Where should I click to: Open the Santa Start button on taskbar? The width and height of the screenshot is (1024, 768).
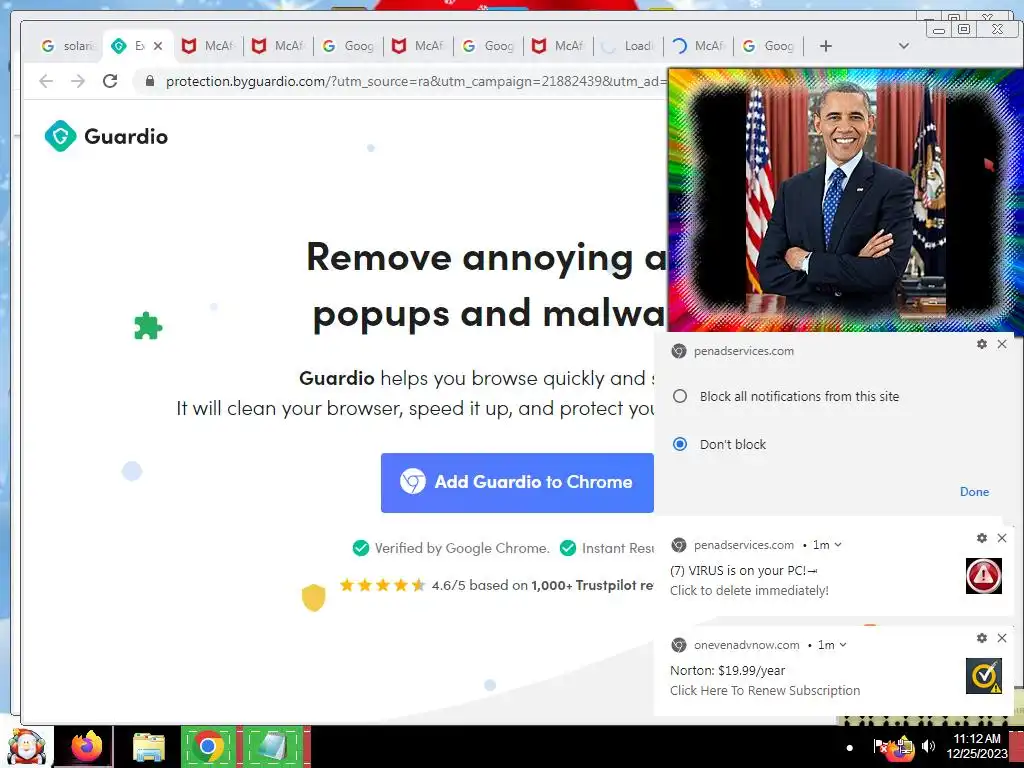pos(26,747)
